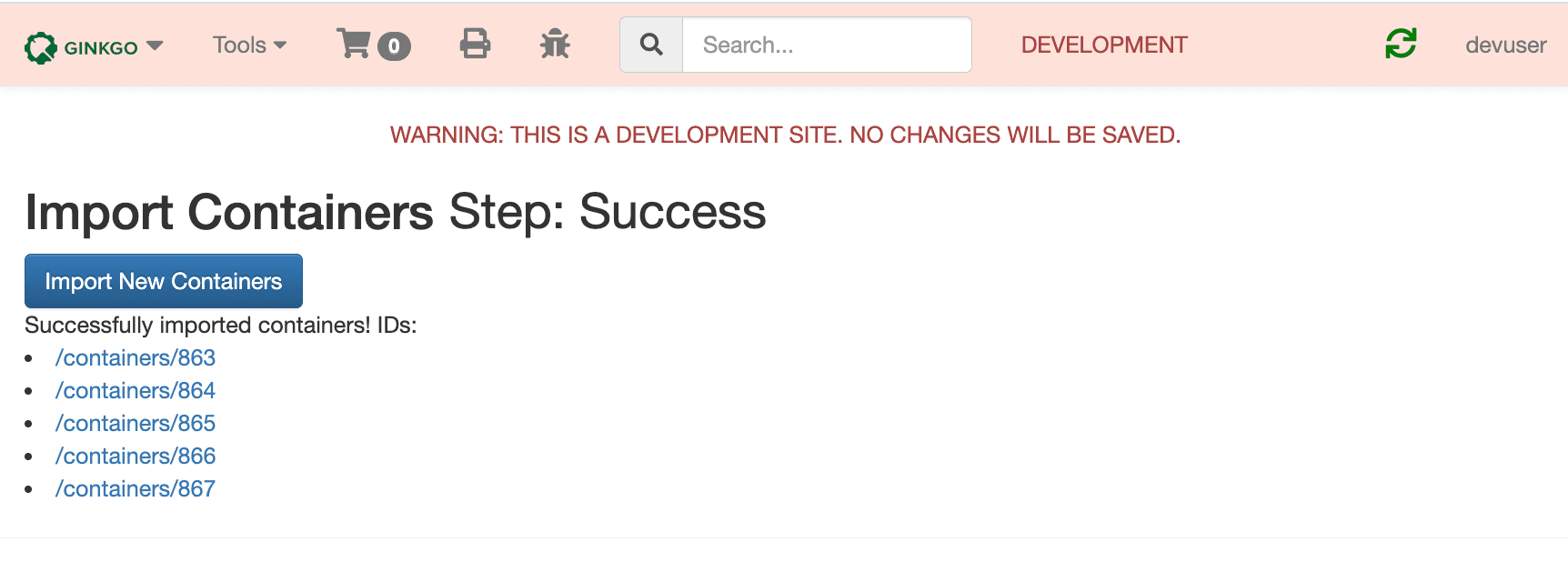Viewport: 1568px width, 562px height.
Task: Click the magnifying glass search icon
Action: point(651,45)
